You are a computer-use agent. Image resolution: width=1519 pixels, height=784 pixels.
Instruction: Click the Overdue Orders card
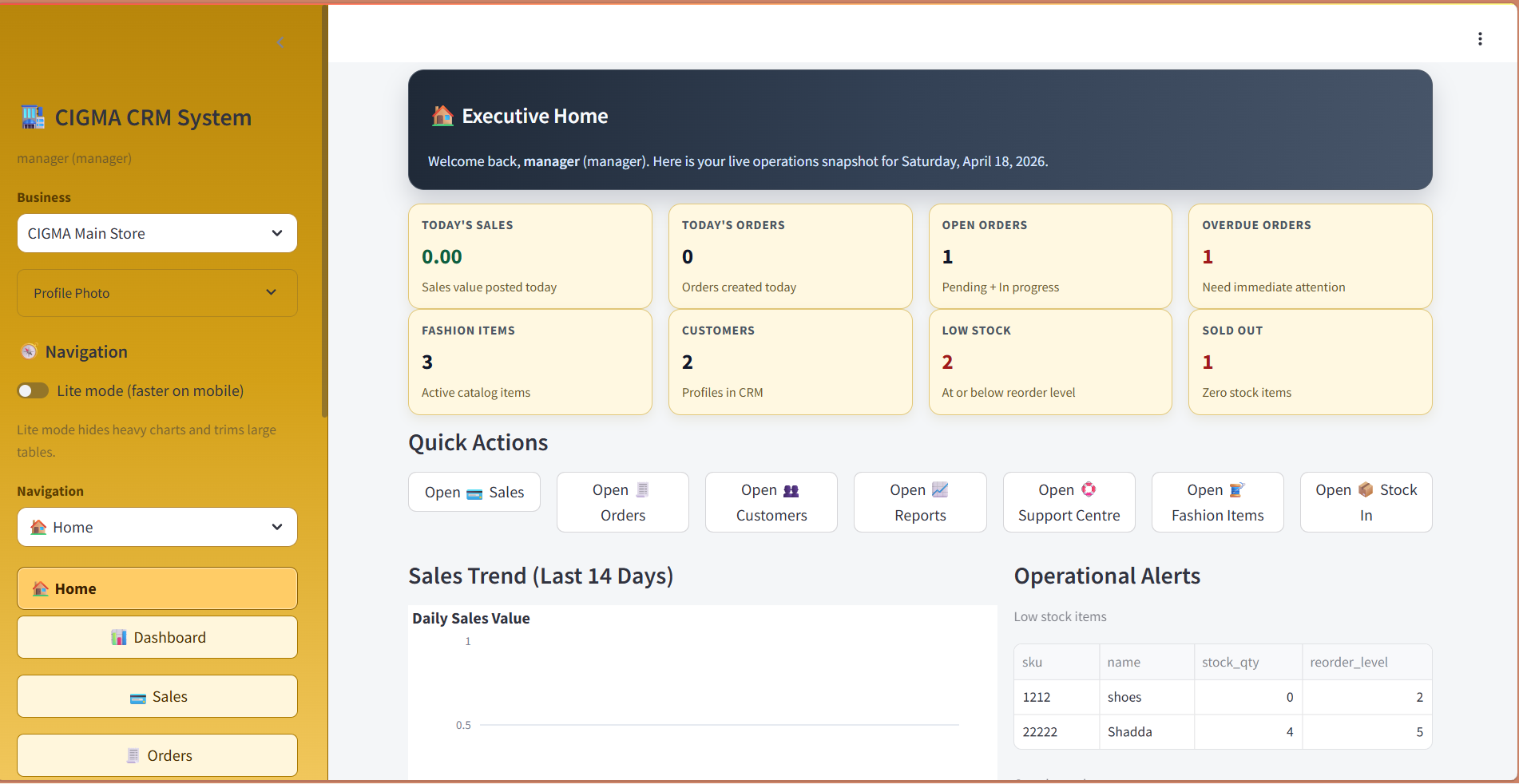[1309, 256]
